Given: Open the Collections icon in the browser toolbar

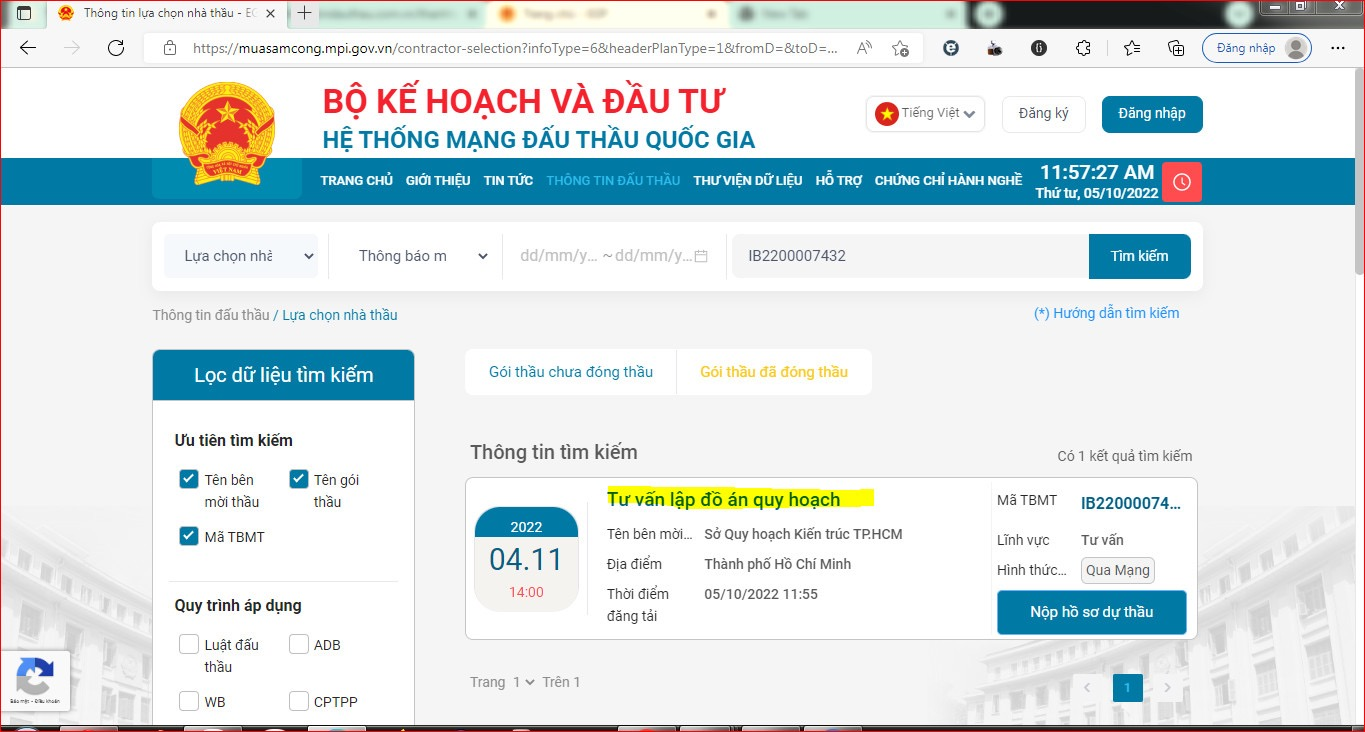Looking at the screenshot, I should click(1176, 47).
